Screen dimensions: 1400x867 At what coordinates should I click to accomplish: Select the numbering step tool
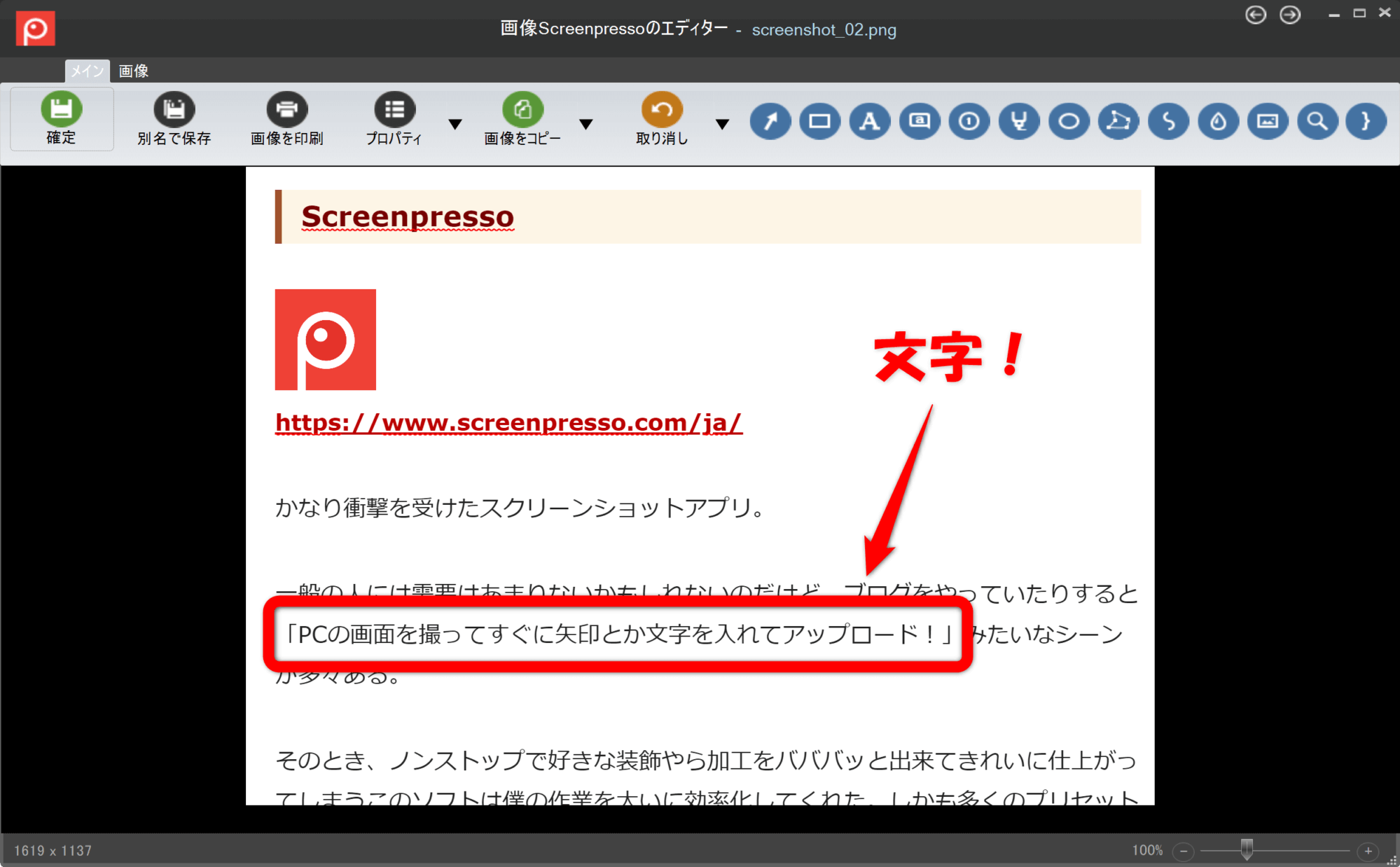pos(969,121)
